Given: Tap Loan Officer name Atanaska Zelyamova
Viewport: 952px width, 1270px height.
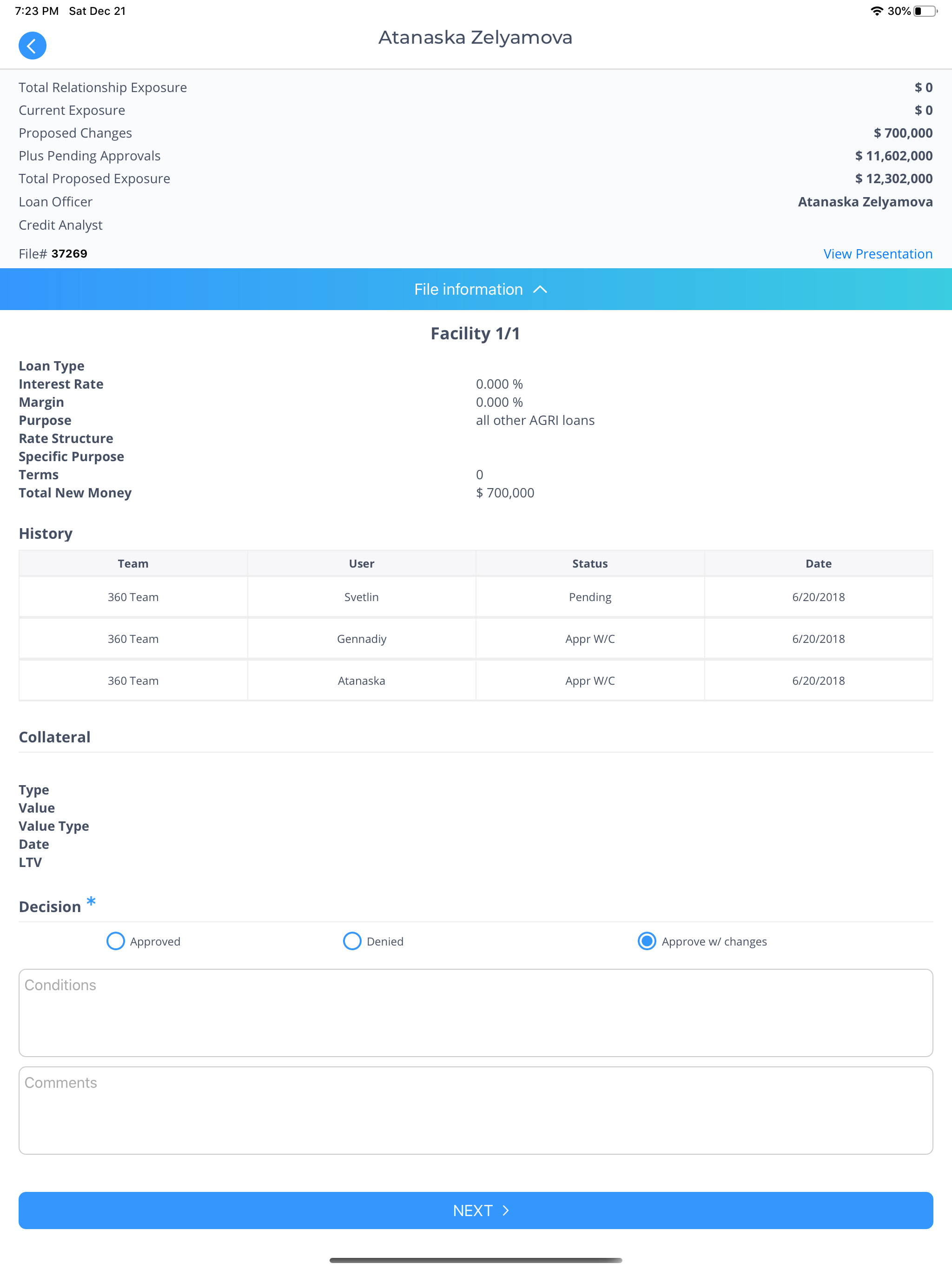Looking at the screenshot, I should (x=865, y=202).
